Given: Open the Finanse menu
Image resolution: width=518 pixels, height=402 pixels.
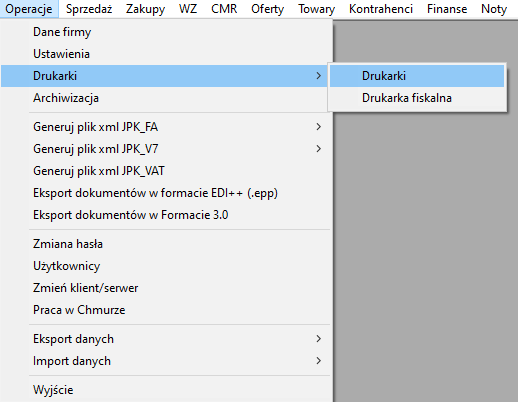Looking at the screenshot, I should click(447, 9).
